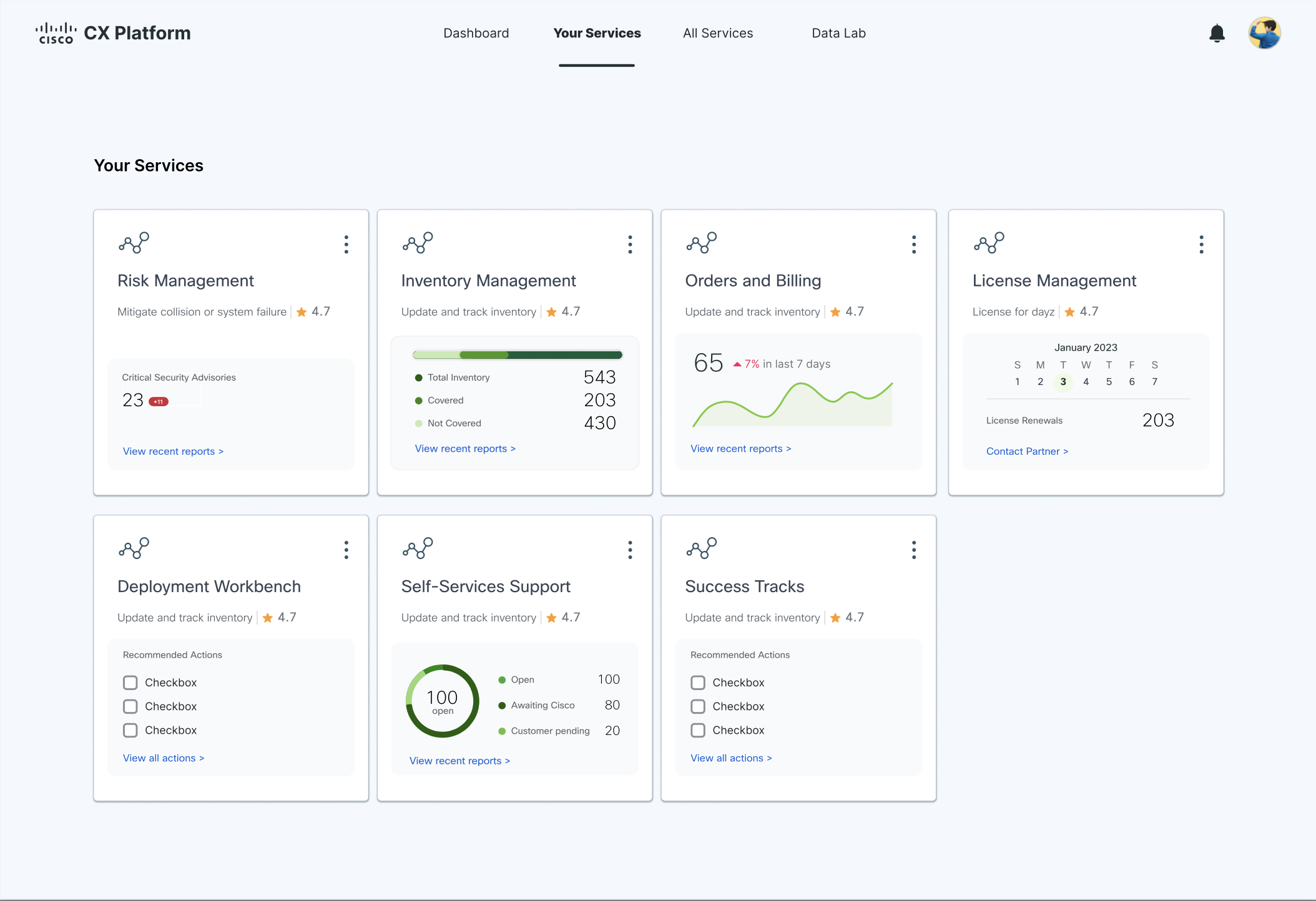Click the +11 red badge next to 23
Screen dimensions: 1316x901
159,401
